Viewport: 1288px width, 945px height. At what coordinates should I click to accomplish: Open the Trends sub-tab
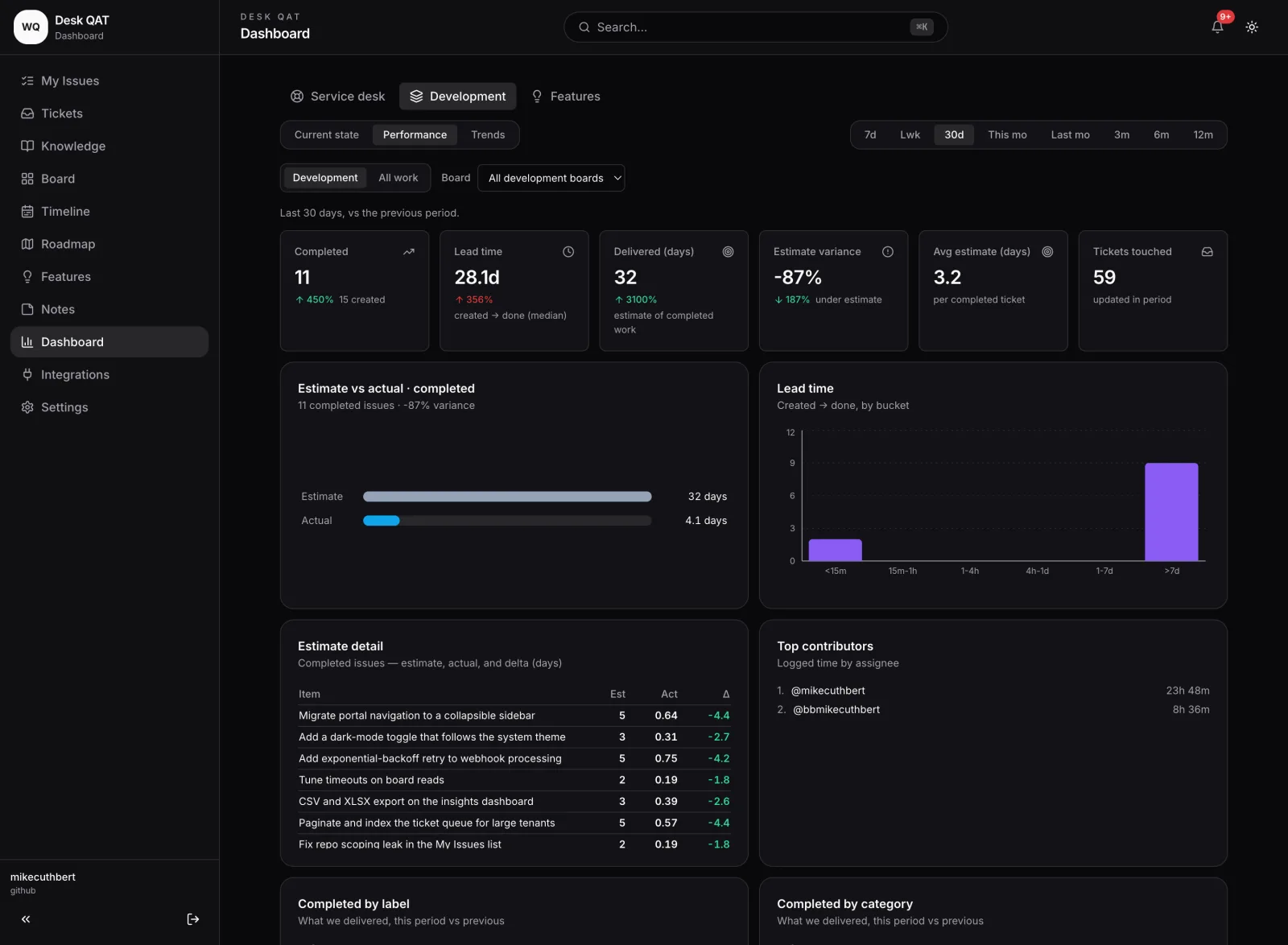point(488,134)
